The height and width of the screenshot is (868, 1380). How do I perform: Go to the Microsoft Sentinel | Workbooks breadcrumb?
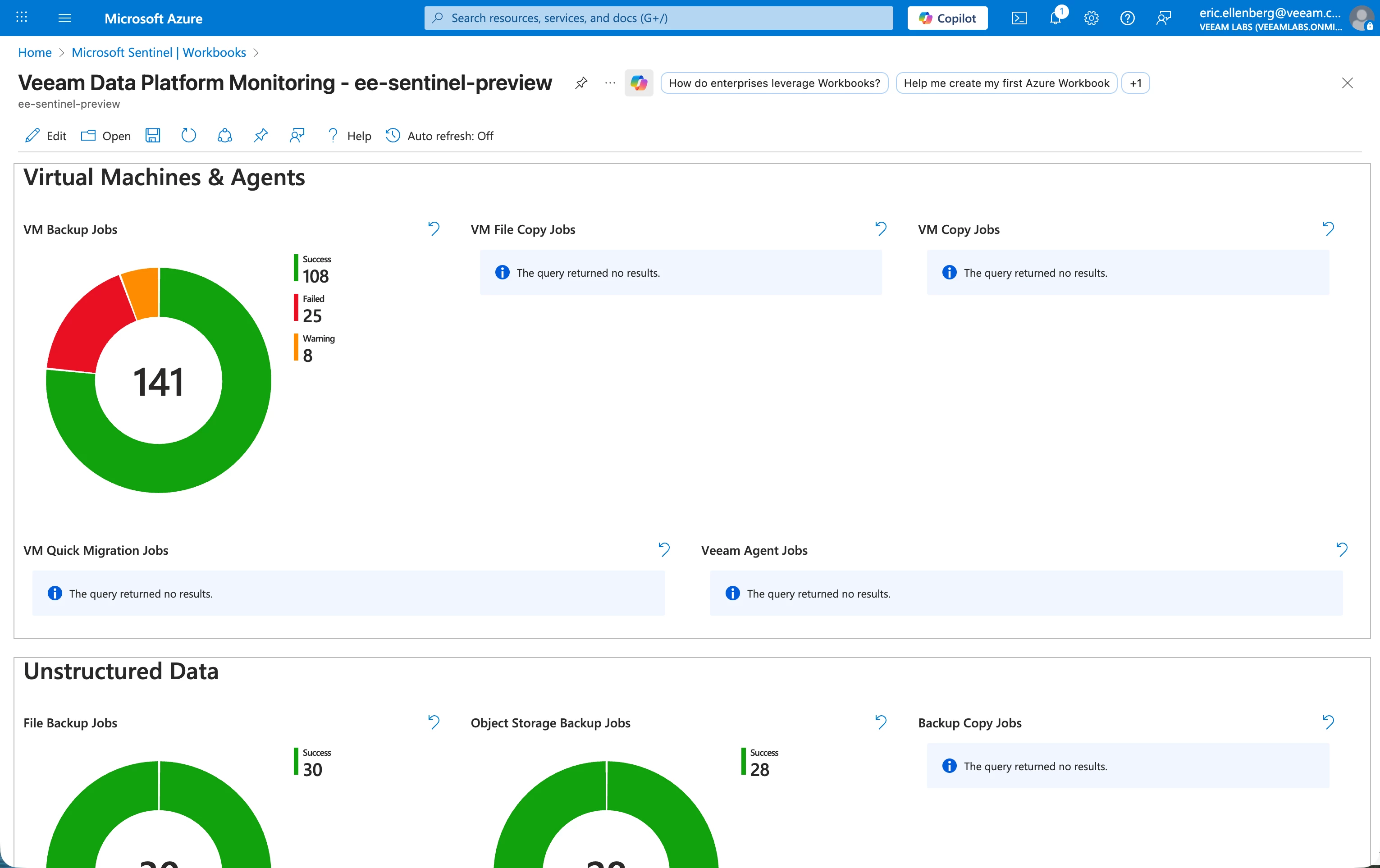159,53
